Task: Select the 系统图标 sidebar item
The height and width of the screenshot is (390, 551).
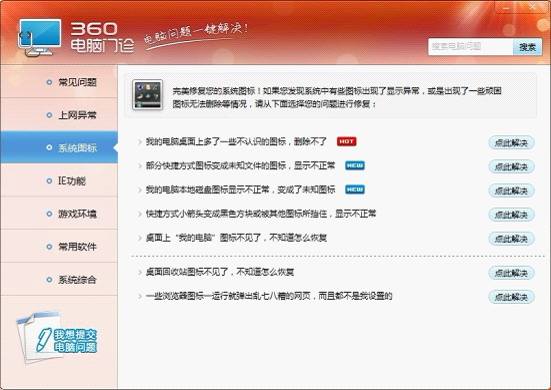Action: (59, 147)
